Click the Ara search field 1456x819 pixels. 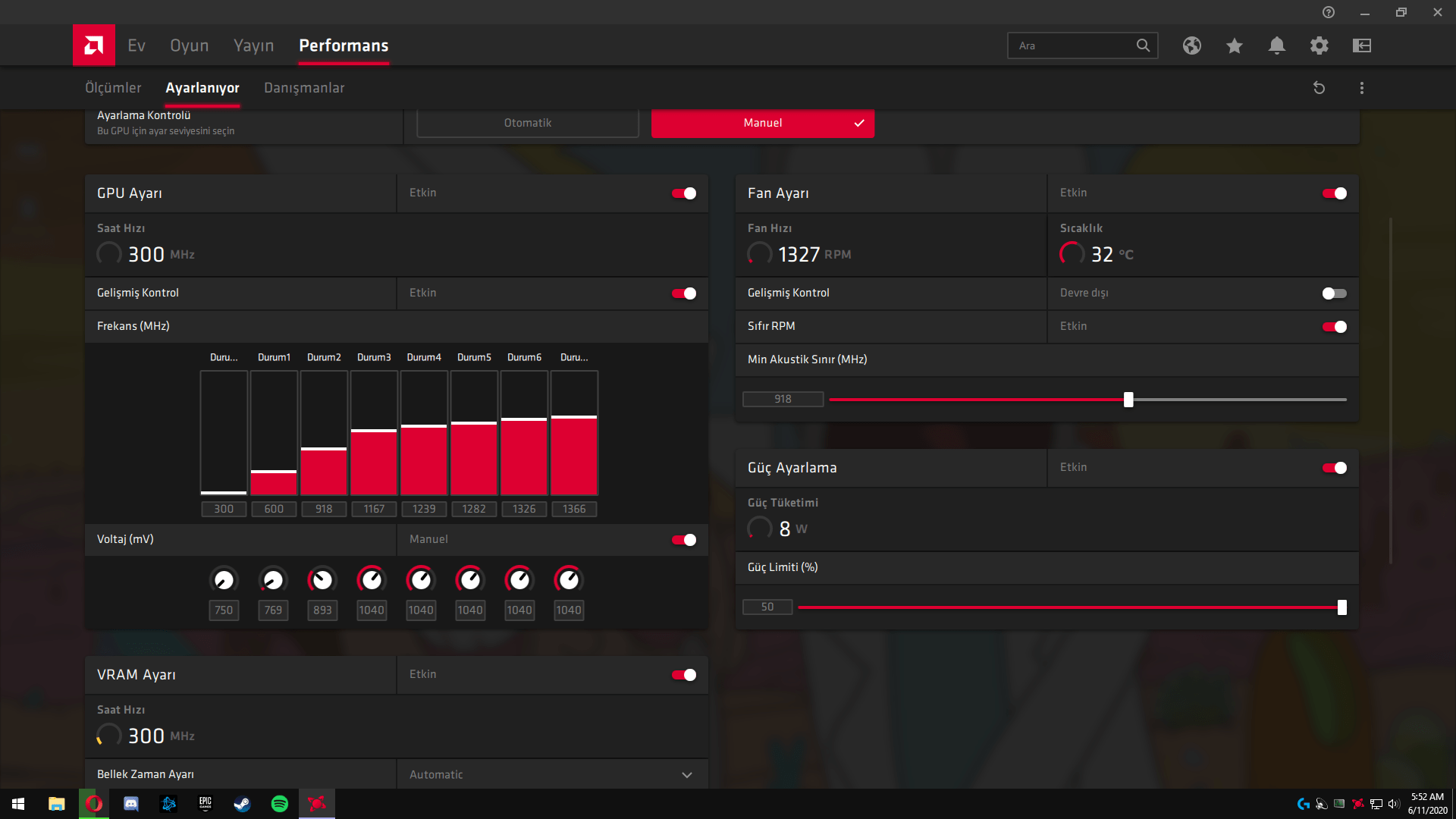pyautogui.click(x=1073, y=45)
